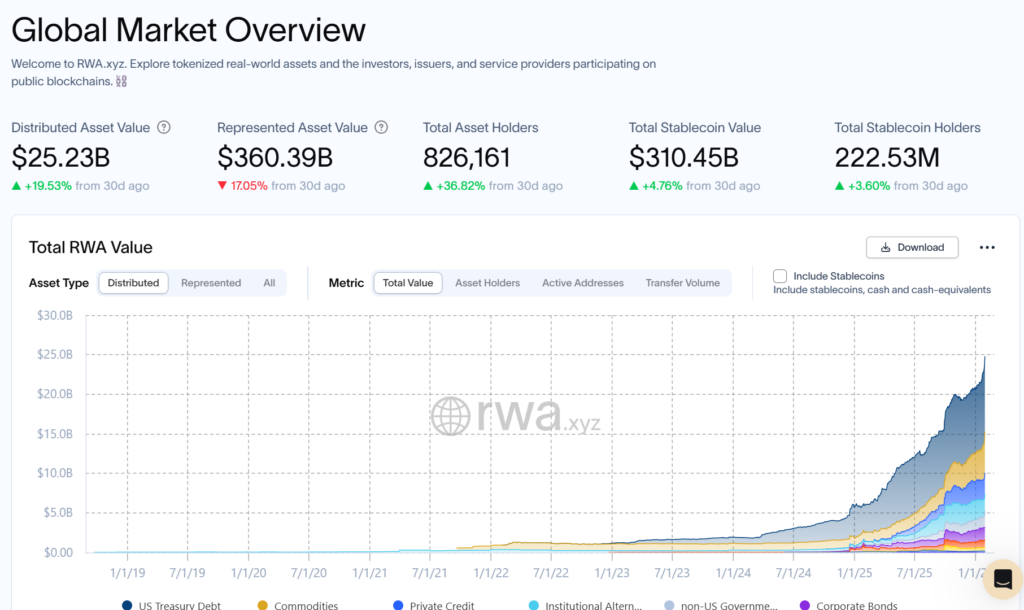Toggle Institutional Alternatives legend entry
This screenshot has width=1024, height=610.
[x=582, y=605]
